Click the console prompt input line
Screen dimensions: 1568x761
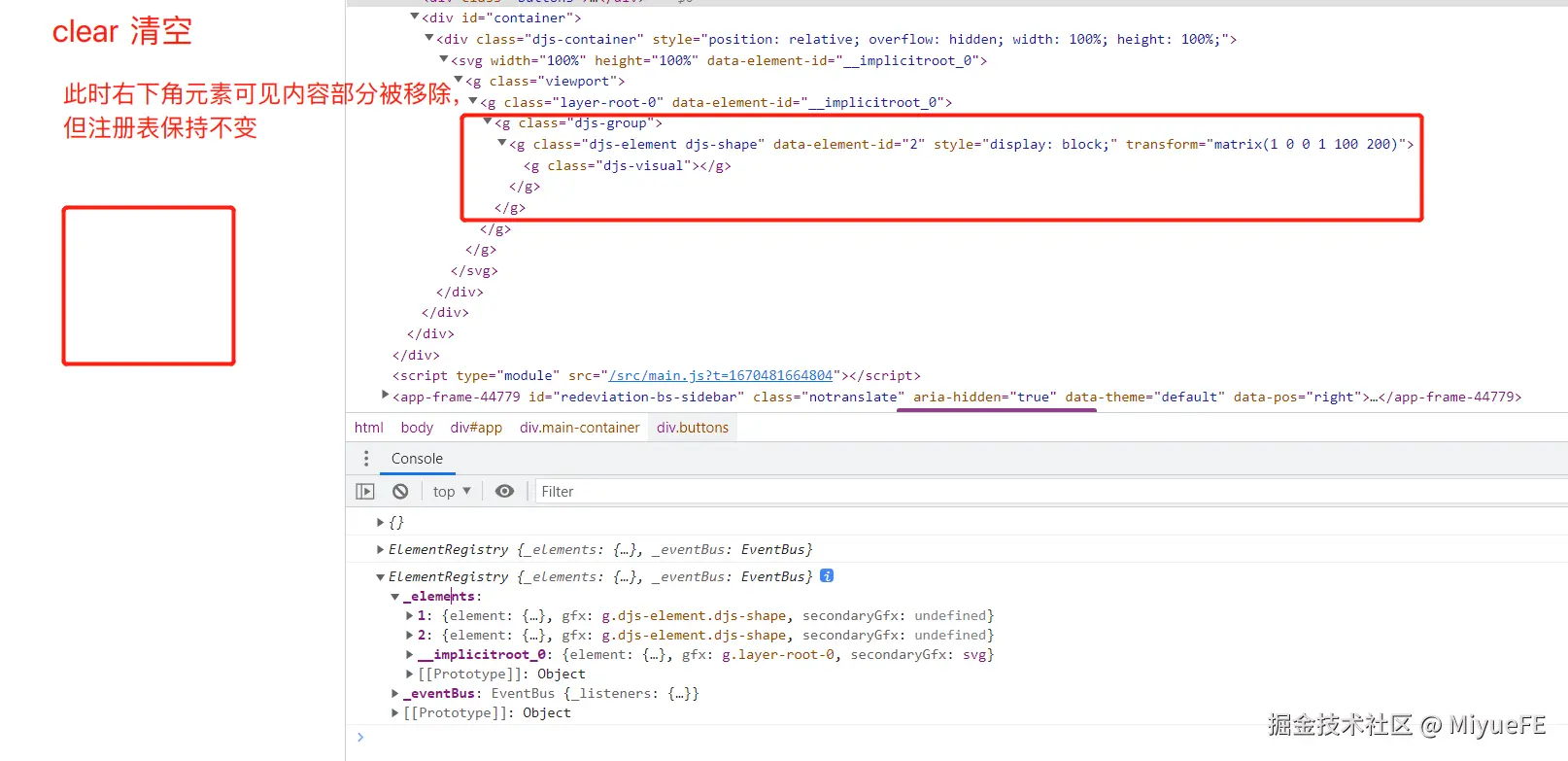pyautogui.click(x=962, y=738)
